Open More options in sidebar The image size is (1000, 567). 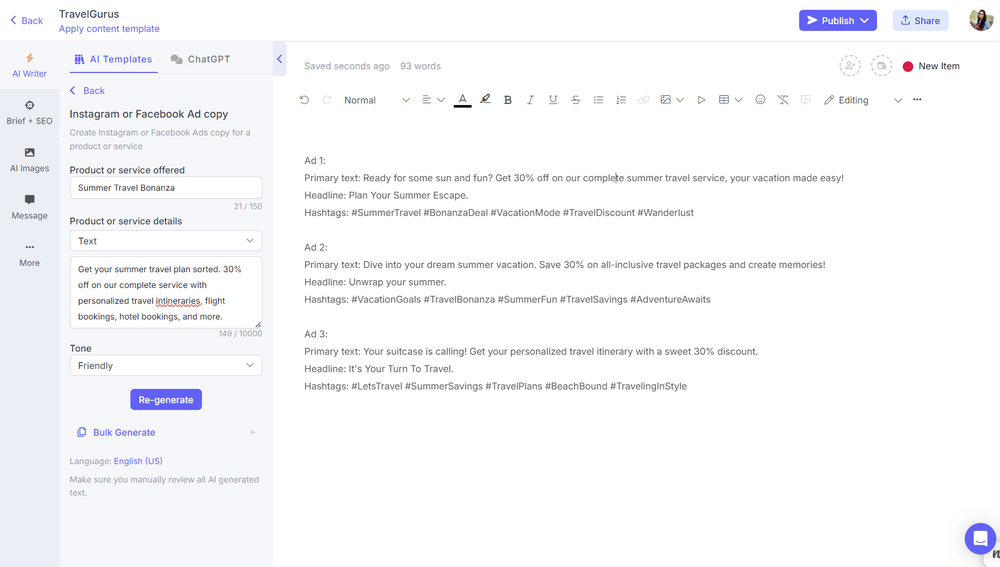coord(29,254)
